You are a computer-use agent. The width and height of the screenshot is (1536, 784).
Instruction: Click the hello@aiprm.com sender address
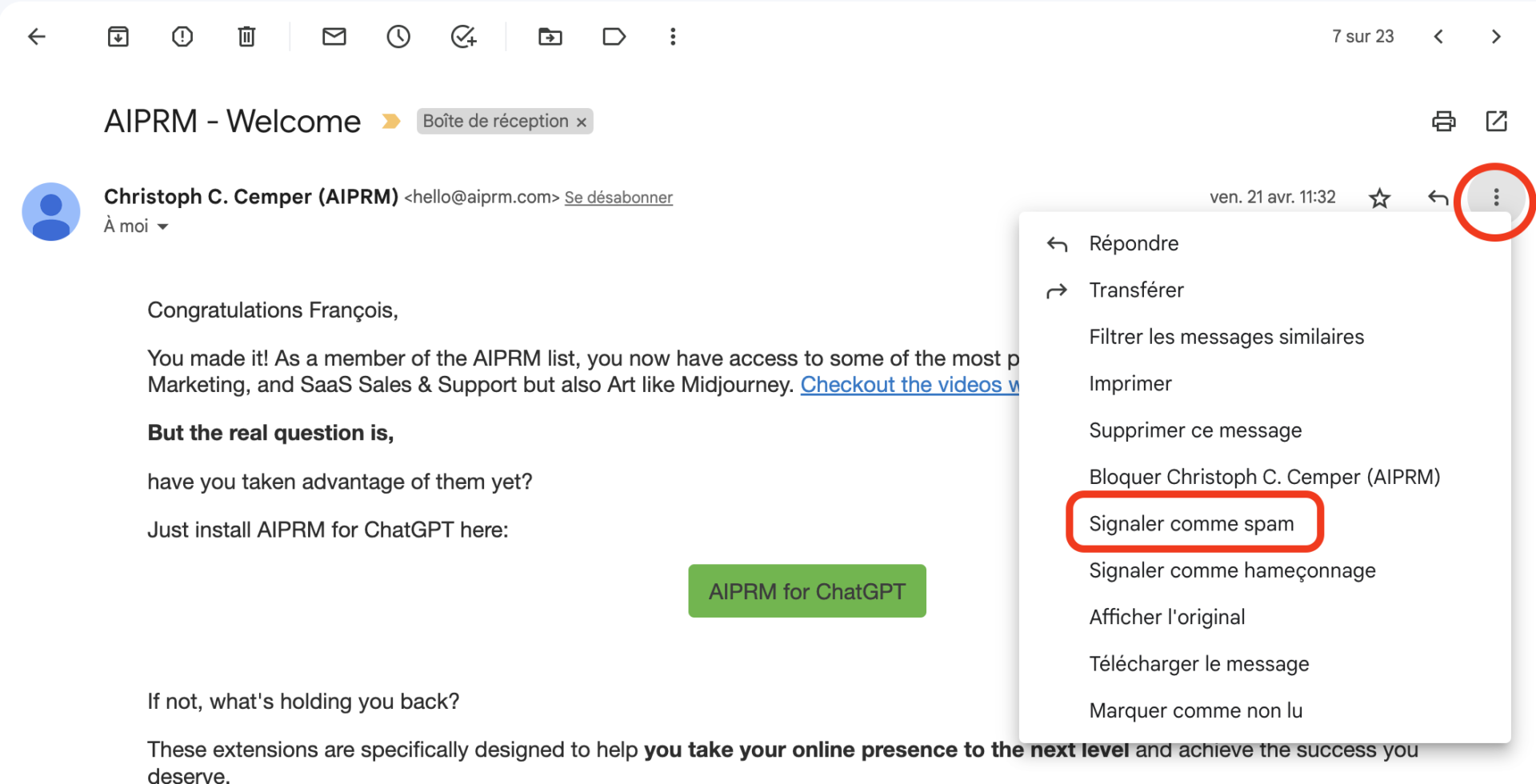[482, 198]
